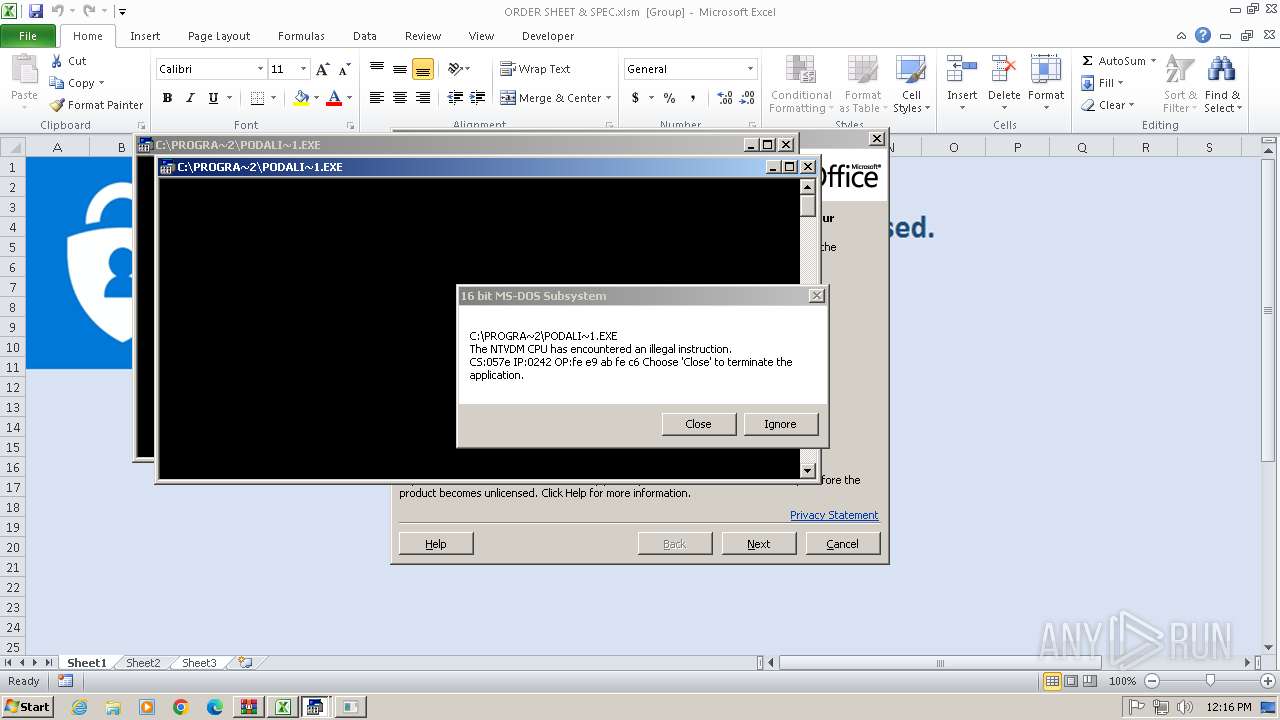Increase font size with the large A icon
The height and width of the screenshot is (720, 1280).
coord(322,69)
